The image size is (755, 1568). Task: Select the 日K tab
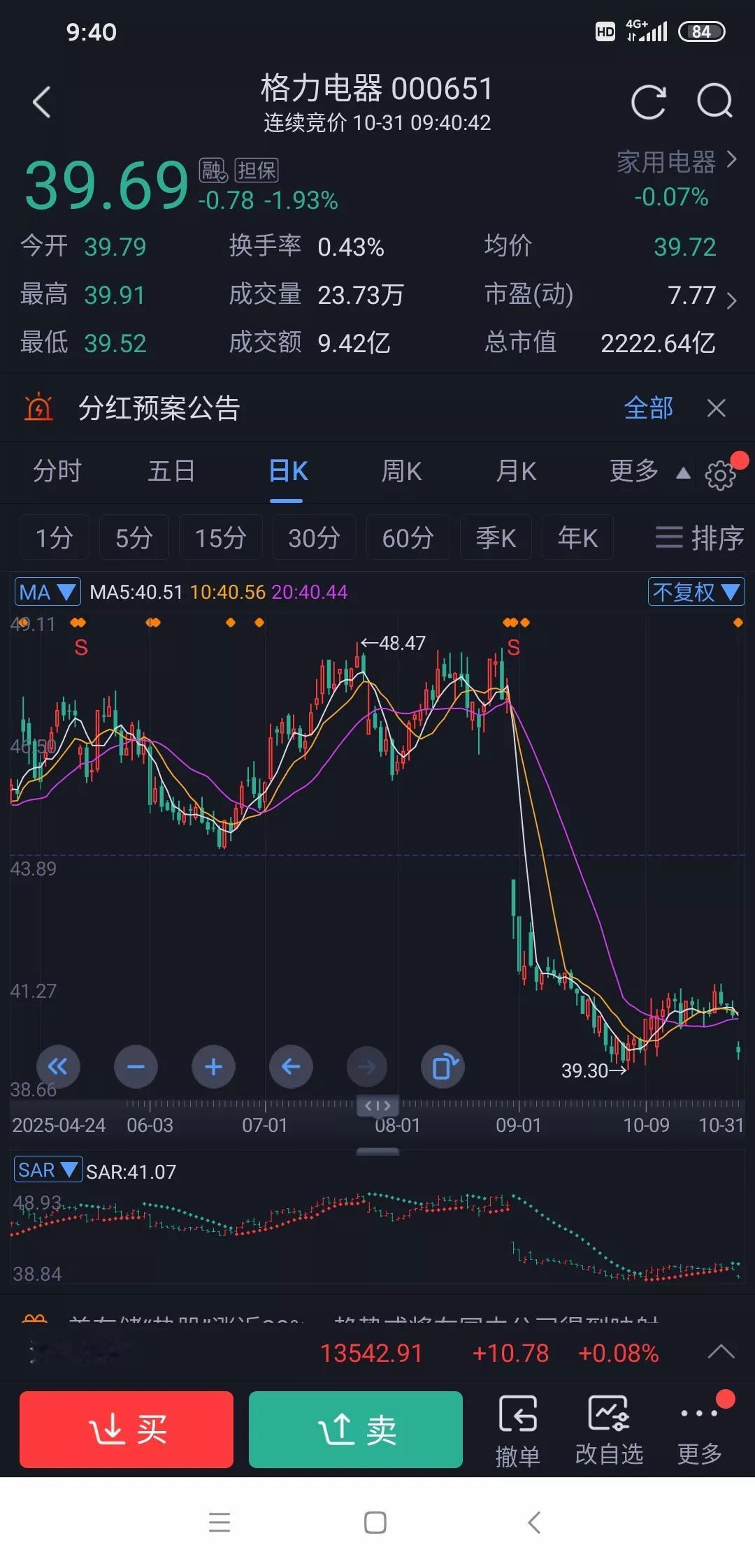288,471
